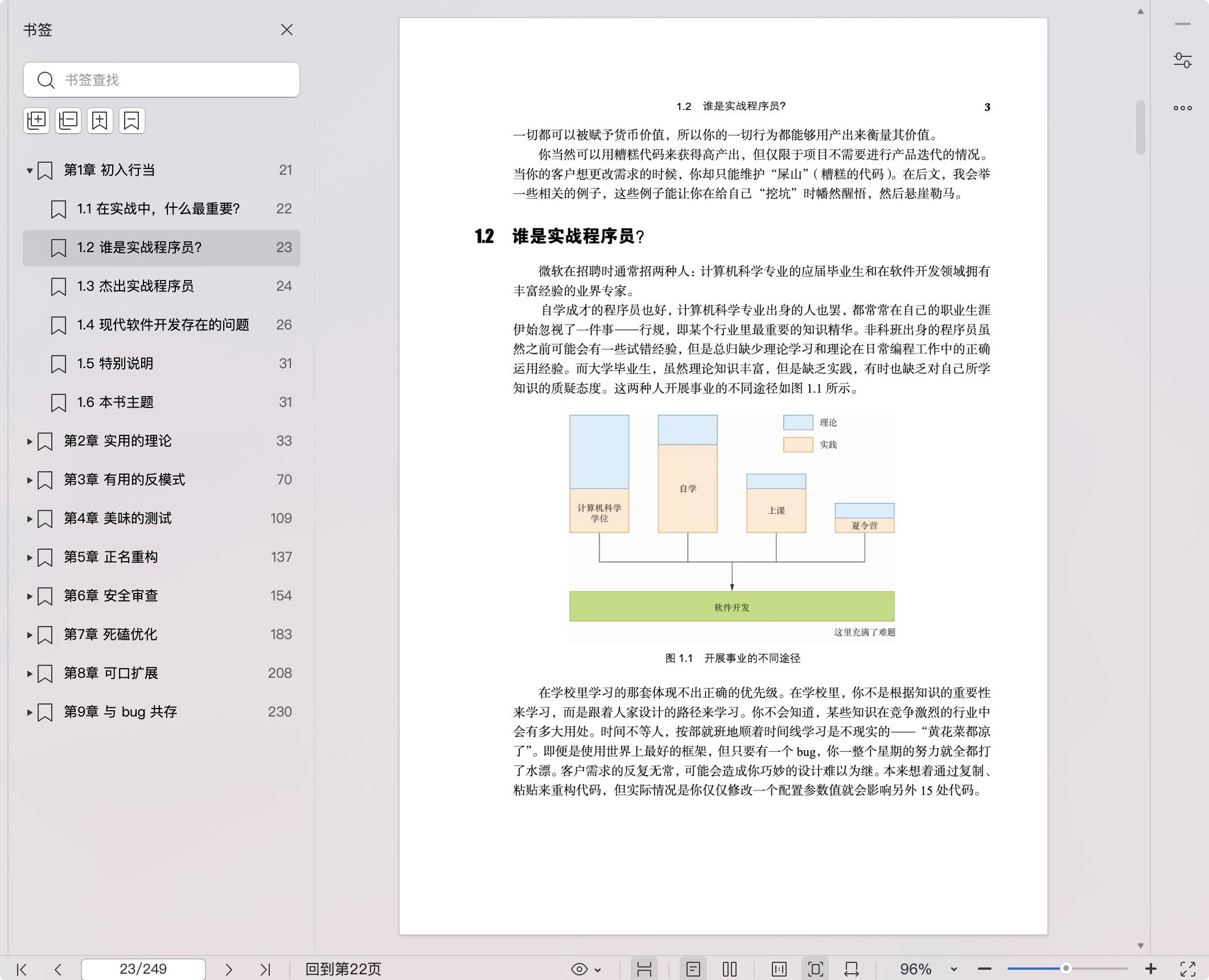
Task: Expand 第9章 与 bug 共存 chapter
Action: point(30,712)
